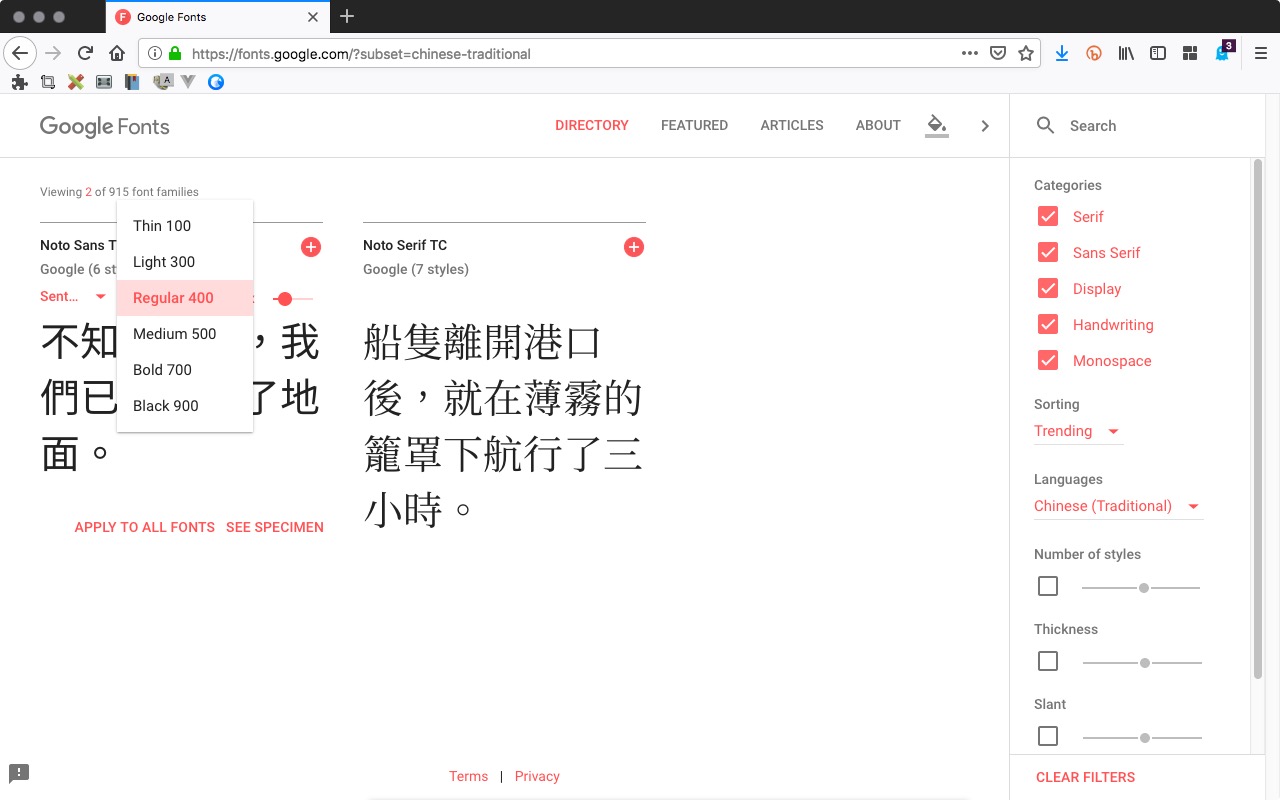
Task: Open the ARTICLES tab
Action: pos(792,126)
